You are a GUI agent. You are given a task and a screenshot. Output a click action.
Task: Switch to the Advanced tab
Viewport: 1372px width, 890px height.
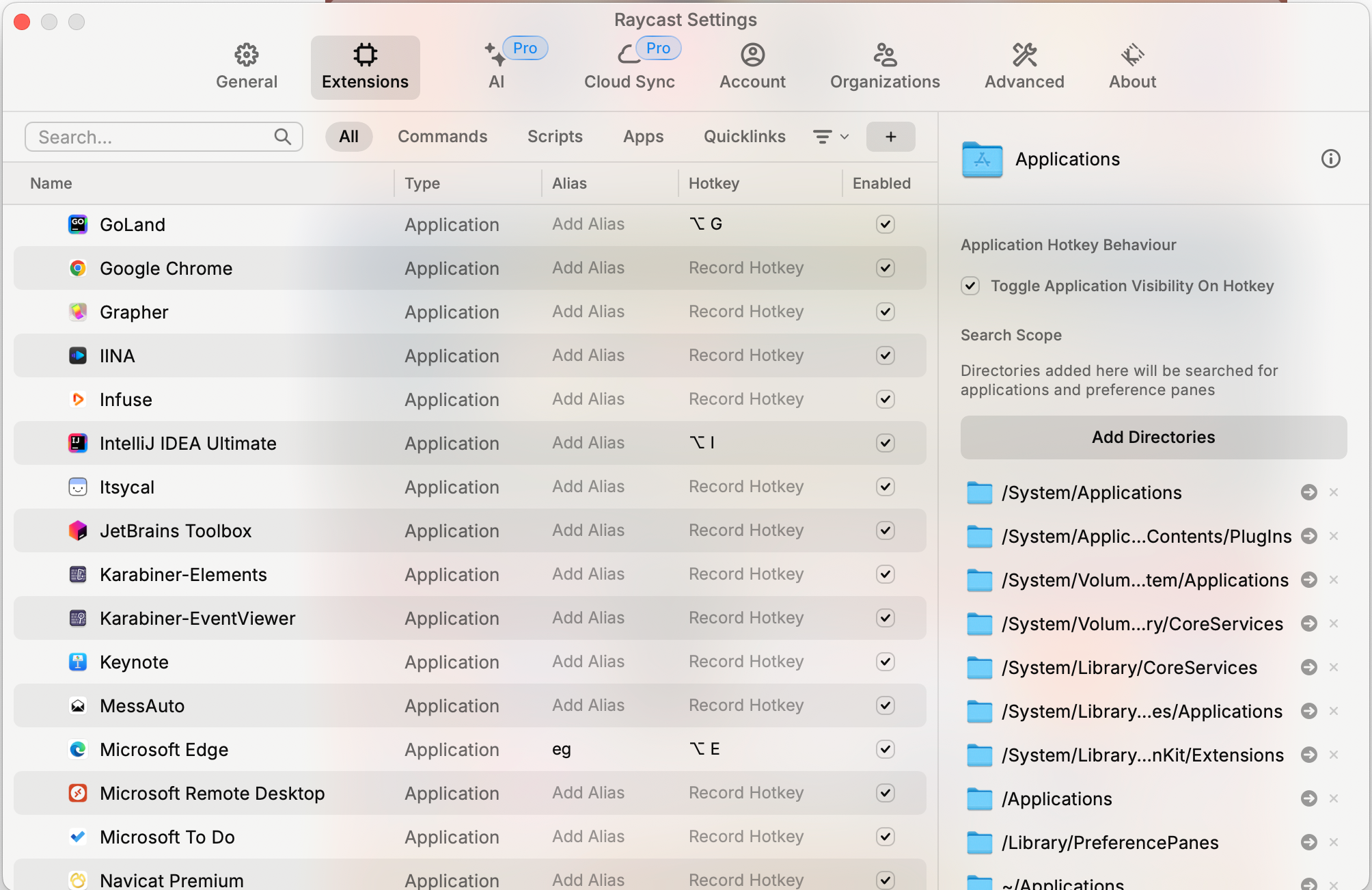click(1024, 67)
